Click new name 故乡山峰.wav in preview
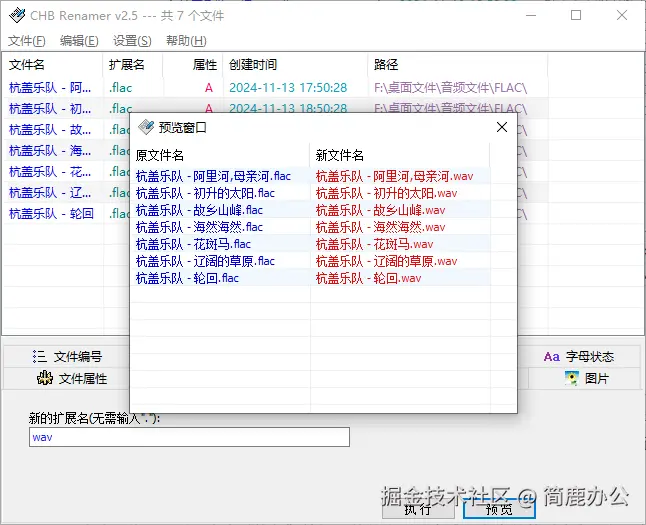646x525 pixels. tap(380, 210)
